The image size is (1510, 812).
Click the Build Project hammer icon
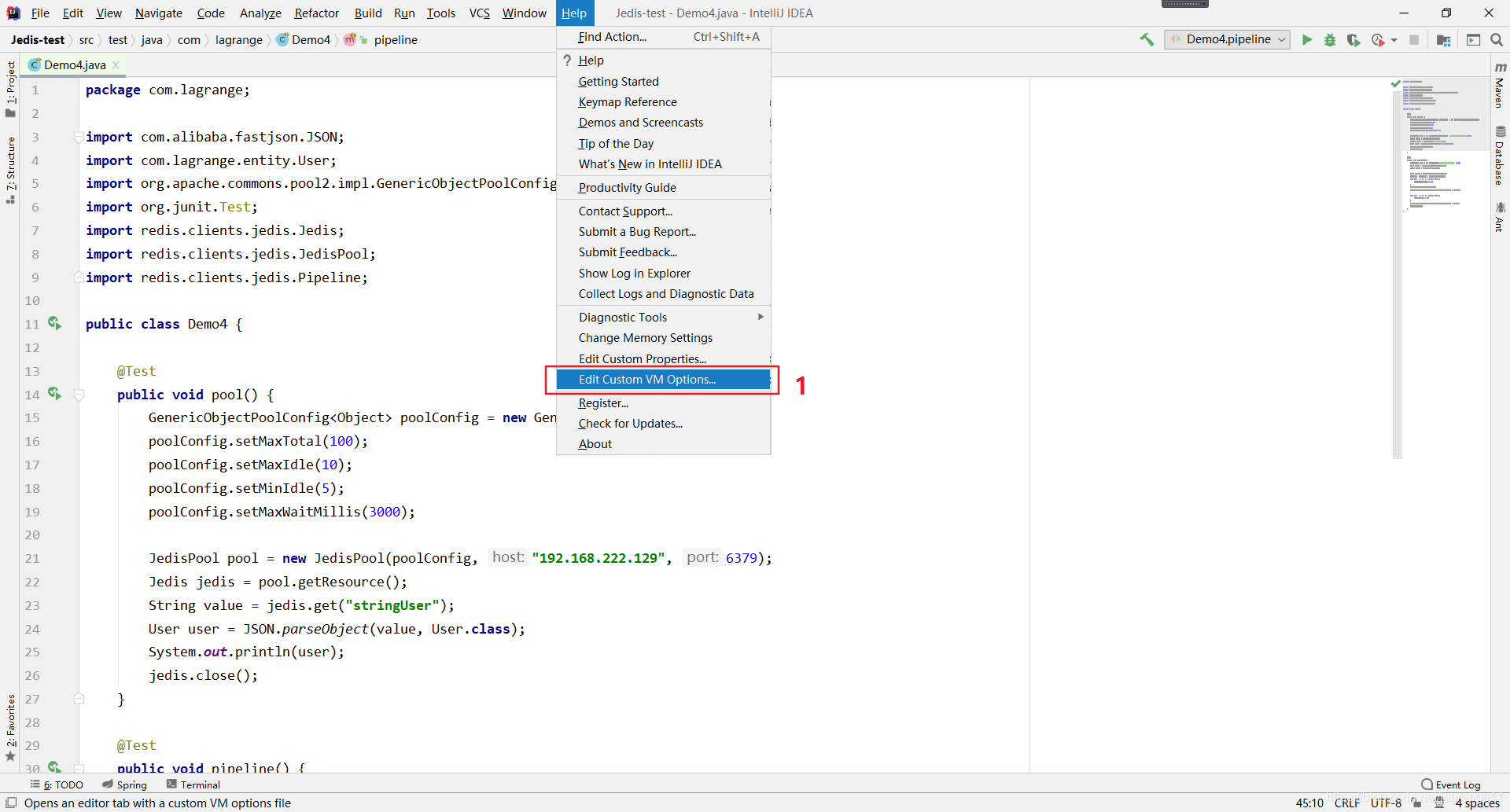click(1147, 39)
